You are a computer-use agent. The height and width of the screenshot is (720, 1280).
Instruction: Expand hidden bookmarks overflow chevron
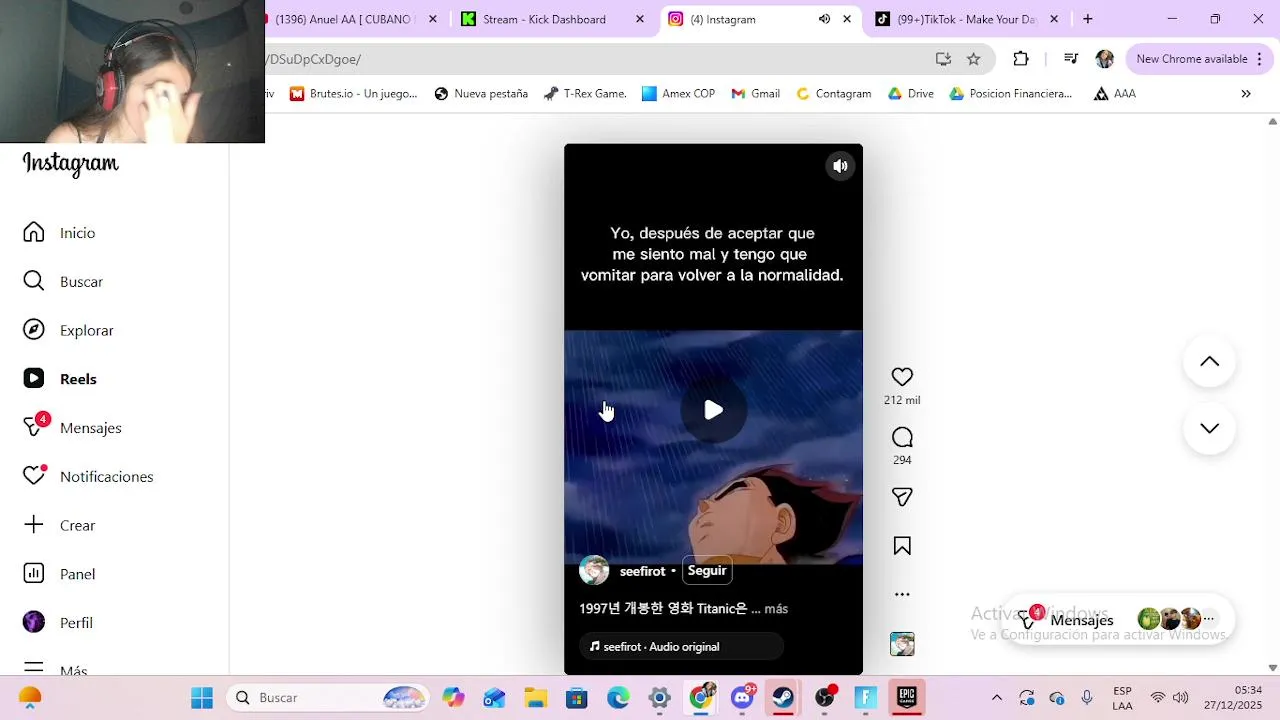pos(1246,94)
